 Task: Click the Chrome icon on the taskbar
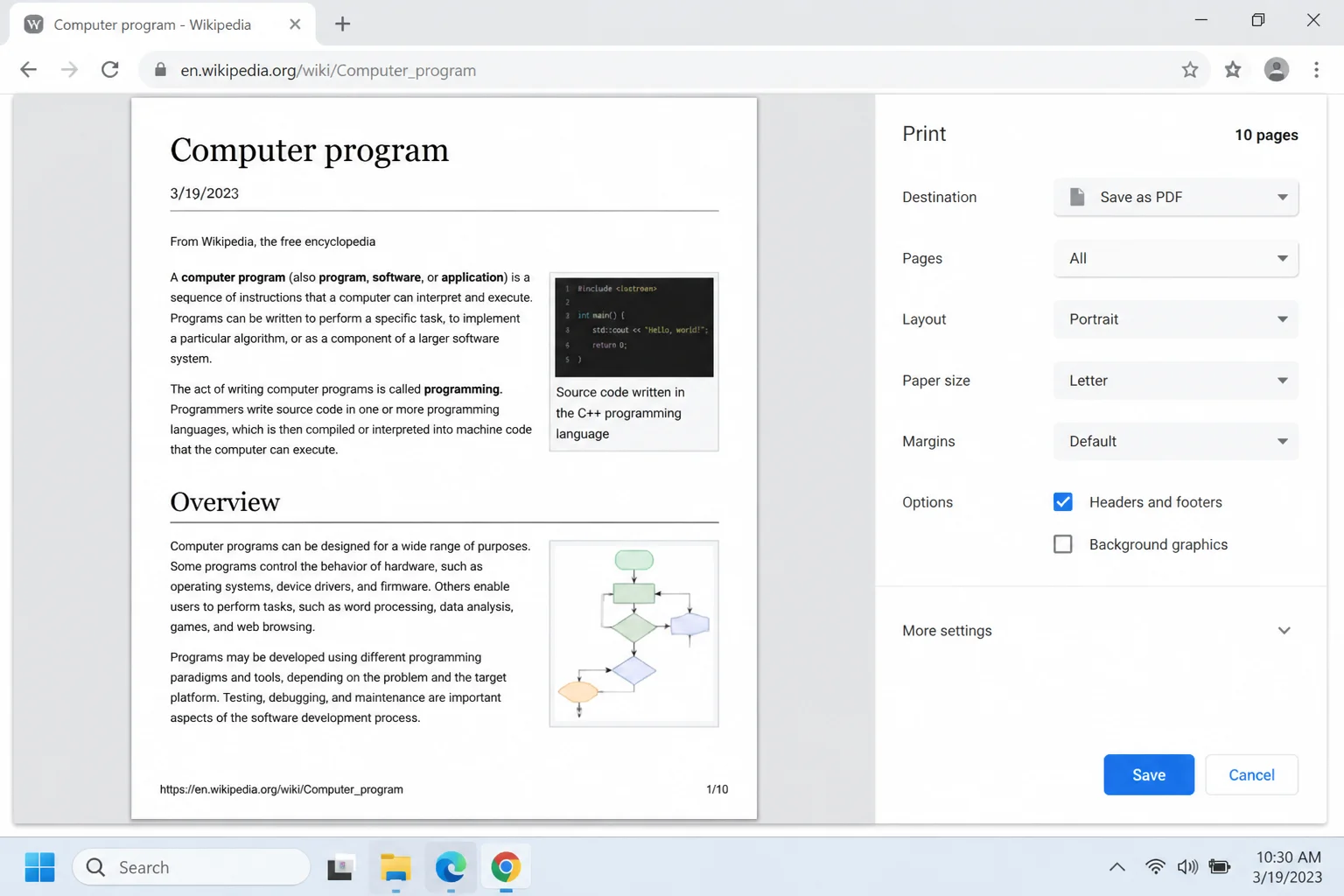coord(506,867)
